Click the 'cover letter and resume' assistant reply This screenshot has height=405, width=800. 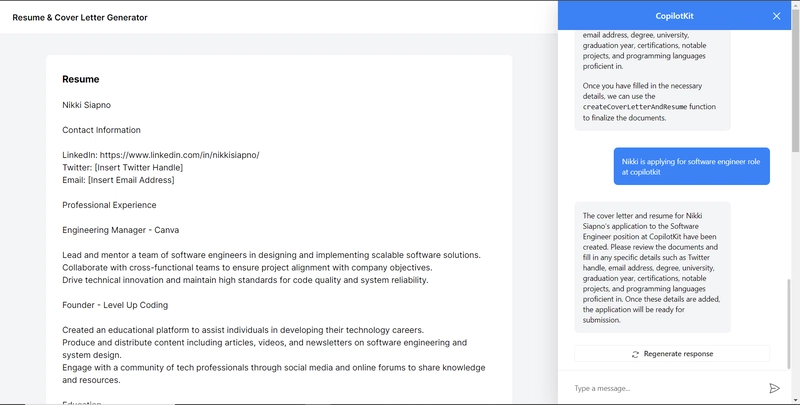click(x=652, y=268)
